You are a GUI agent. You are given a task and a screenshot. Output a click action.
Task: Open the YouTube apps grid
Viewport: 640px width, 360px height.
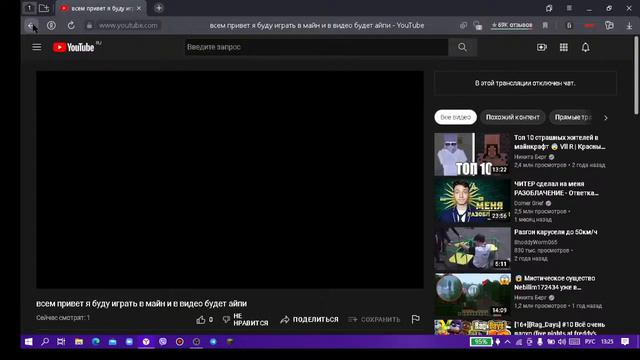(x=564, y=47)
